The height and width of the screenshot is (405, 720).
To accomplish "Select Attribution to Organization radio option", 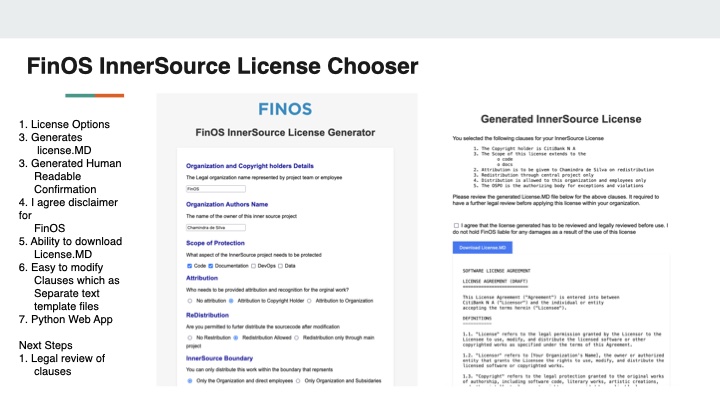I will pyautogui.click(x=309, y=301).
